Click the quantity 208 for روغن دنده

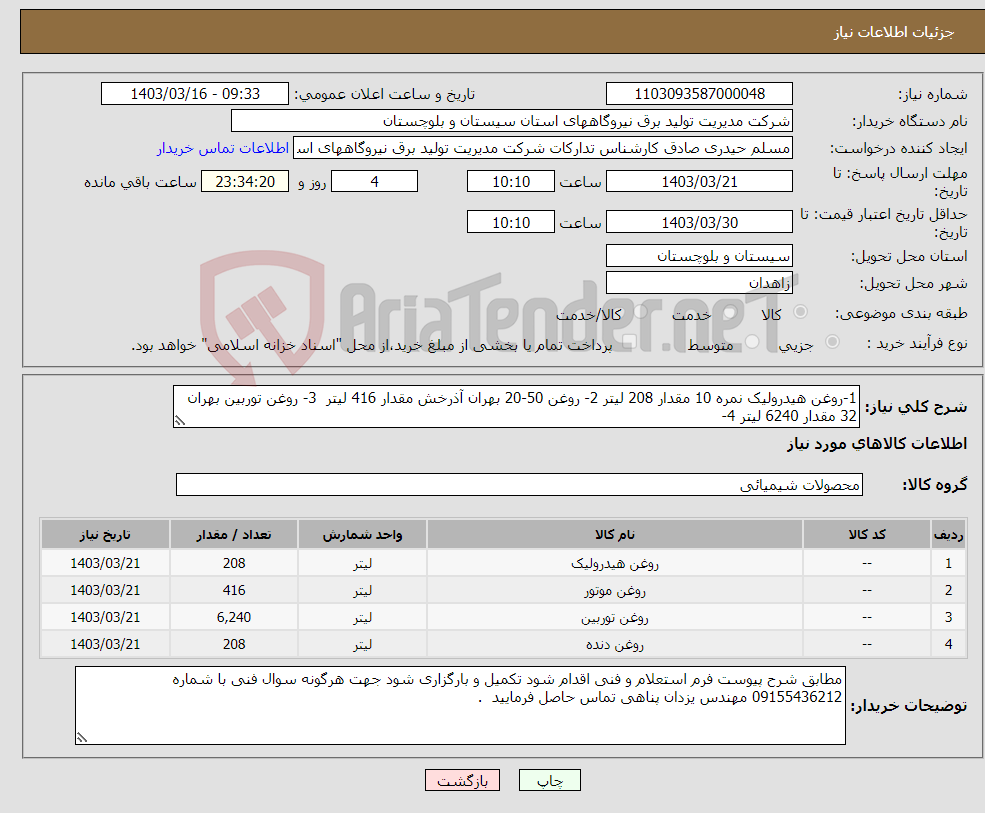click(x=234, y=645)
